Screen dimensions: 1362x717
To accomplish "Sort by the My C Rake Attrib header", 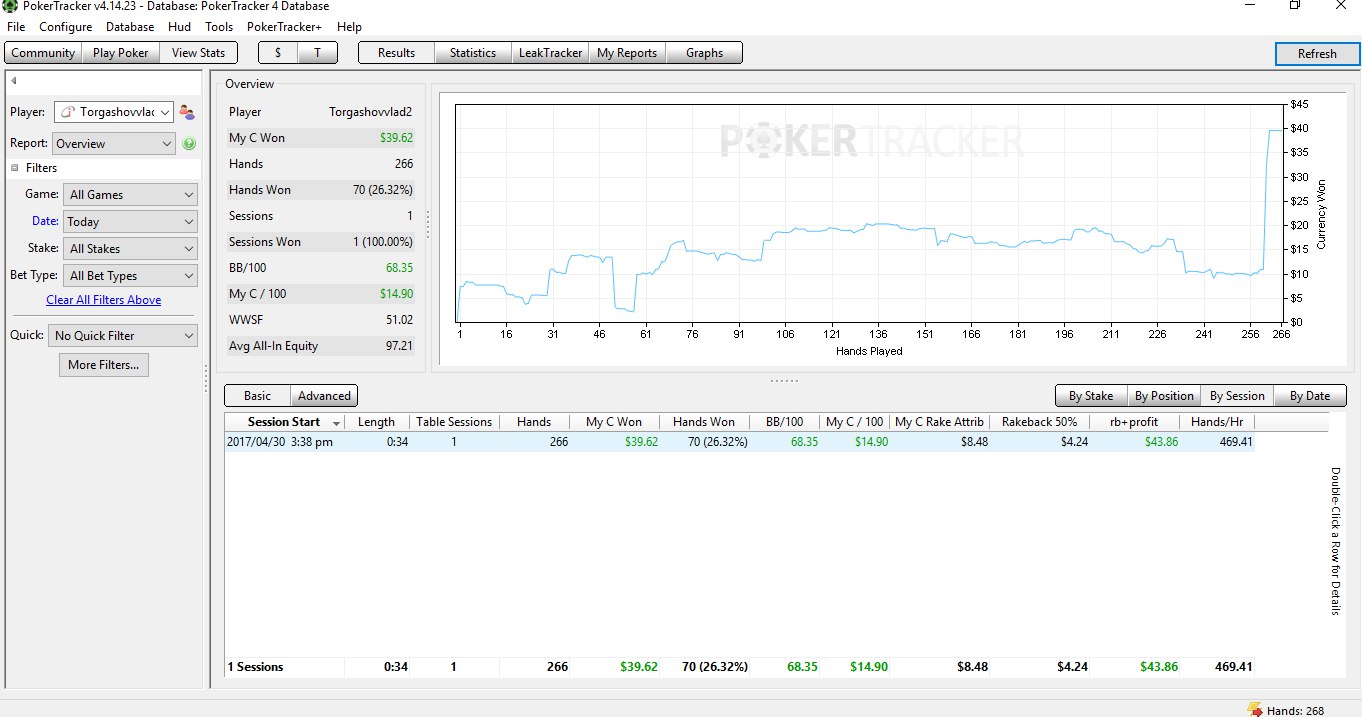I will (939, 422).
